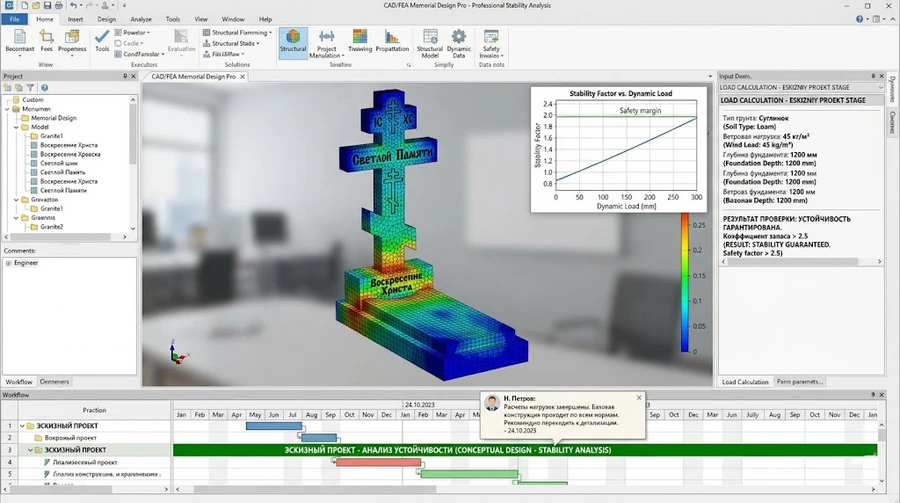Switch to the Analyze ribbon tab
Viewport: 900px width, 503px height.
(x=141, y=19)
